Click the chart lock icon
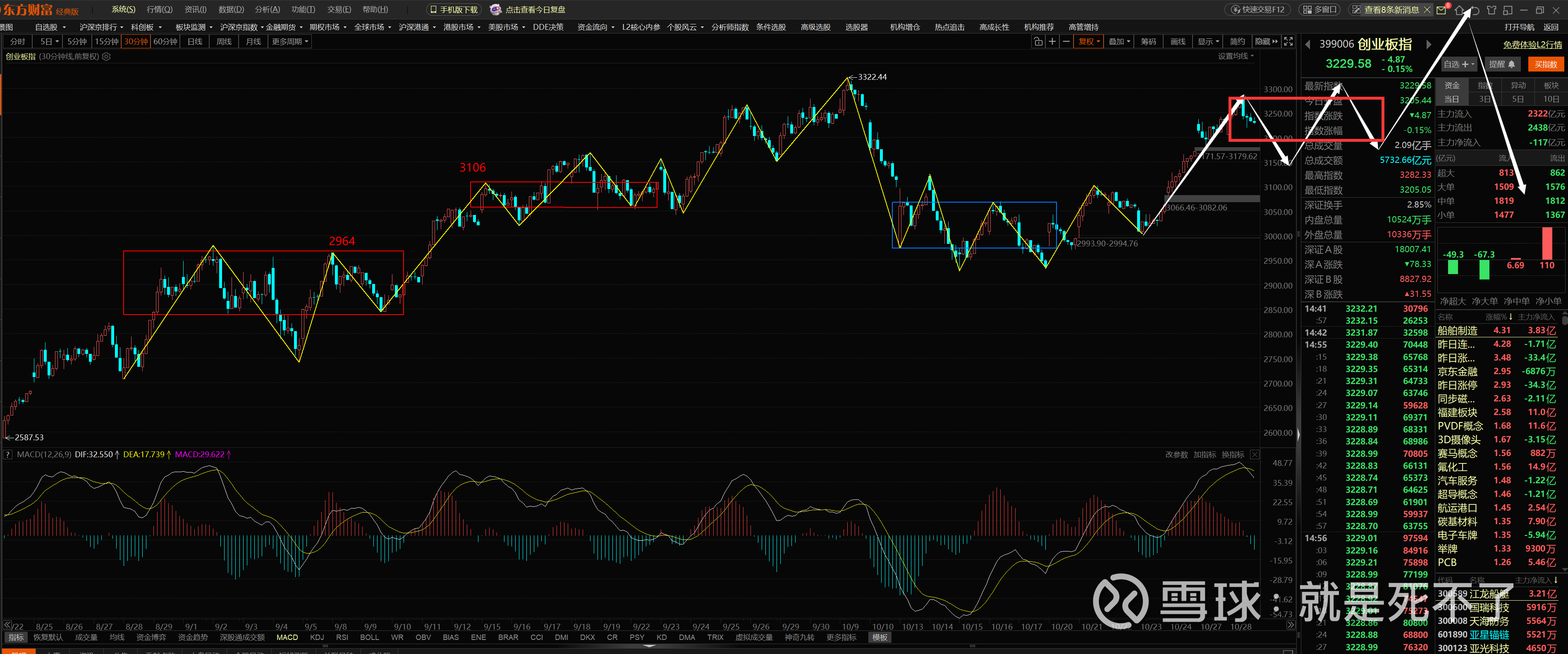The width and height of the screenshot is (1568, 654). 1038,41
